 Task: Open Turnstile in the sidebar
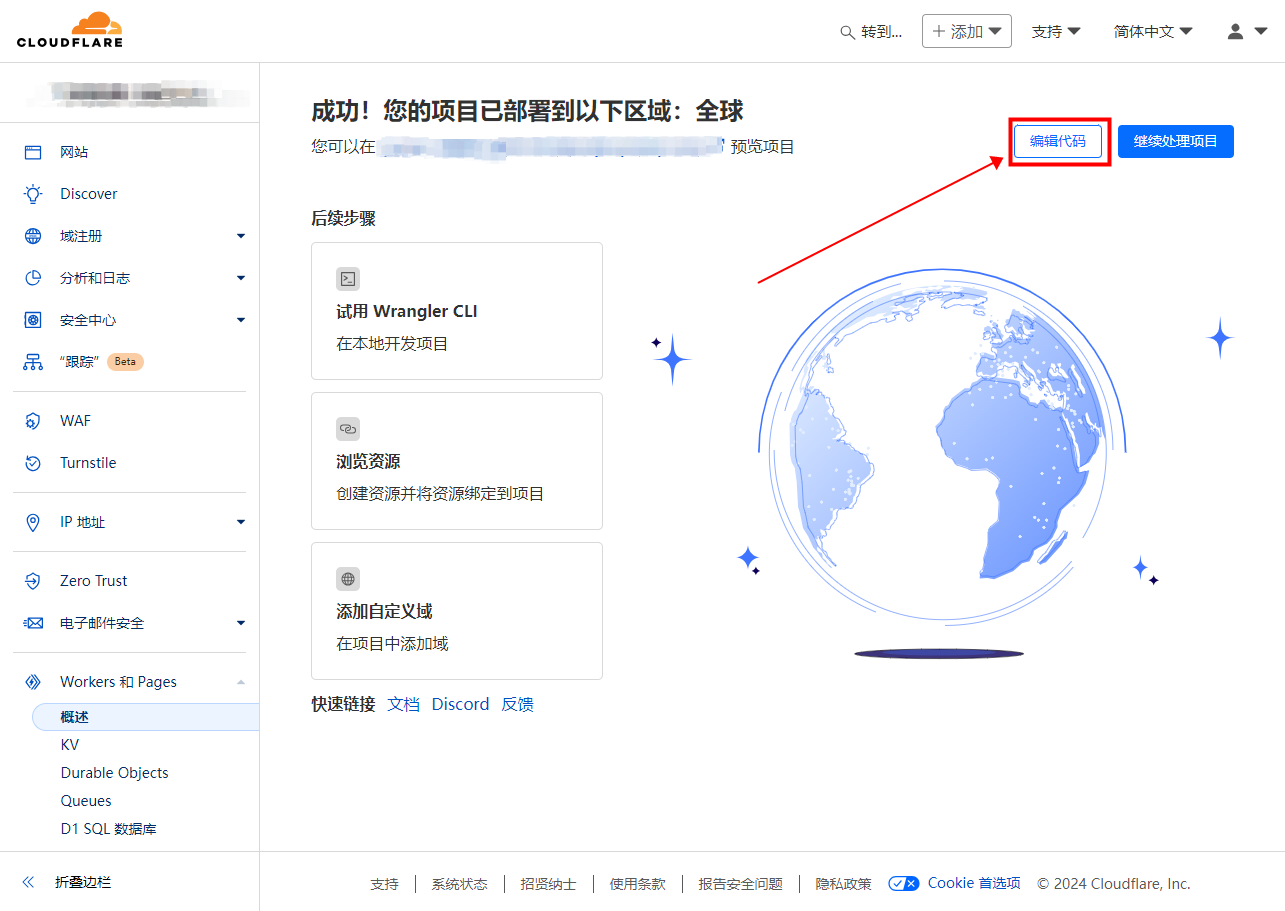coord(88,463)
